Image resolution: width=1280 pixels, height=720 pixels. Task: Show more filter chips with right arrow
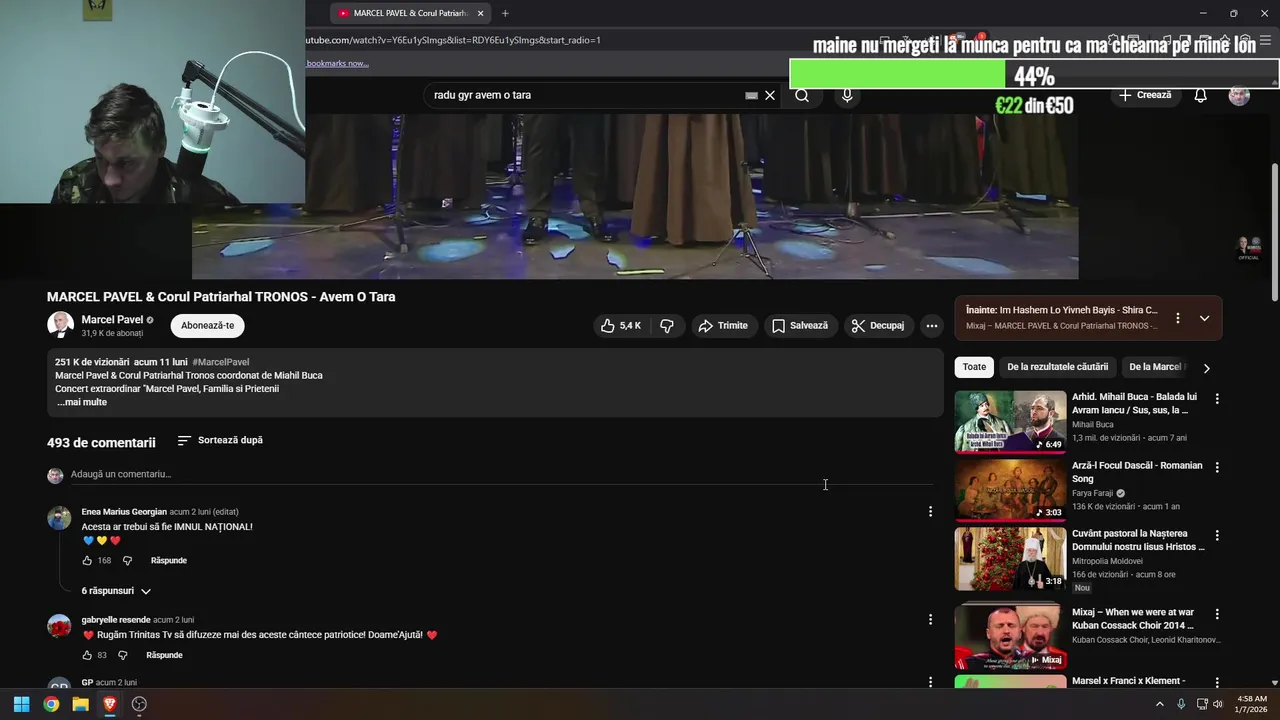coord(1206,368)
